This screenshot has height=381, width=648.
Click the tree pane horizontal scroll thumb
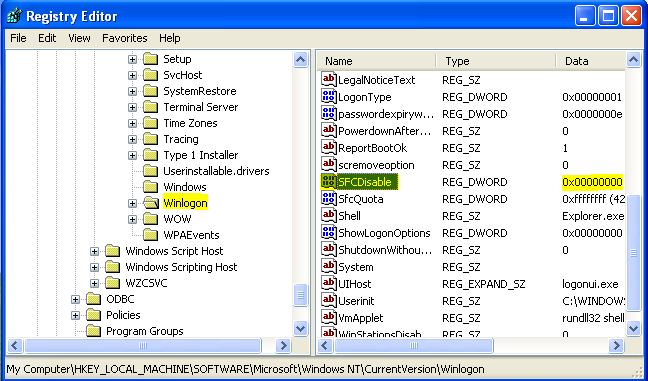(x=143, y=345)
